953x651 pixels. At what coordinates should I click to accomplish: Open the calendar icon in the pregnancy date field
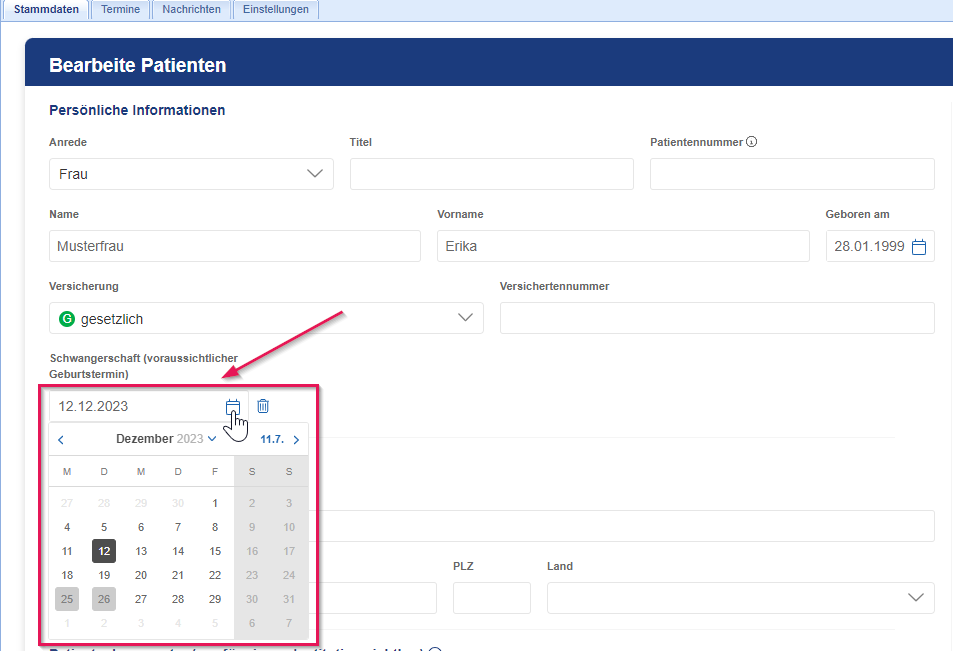(233, 405)
